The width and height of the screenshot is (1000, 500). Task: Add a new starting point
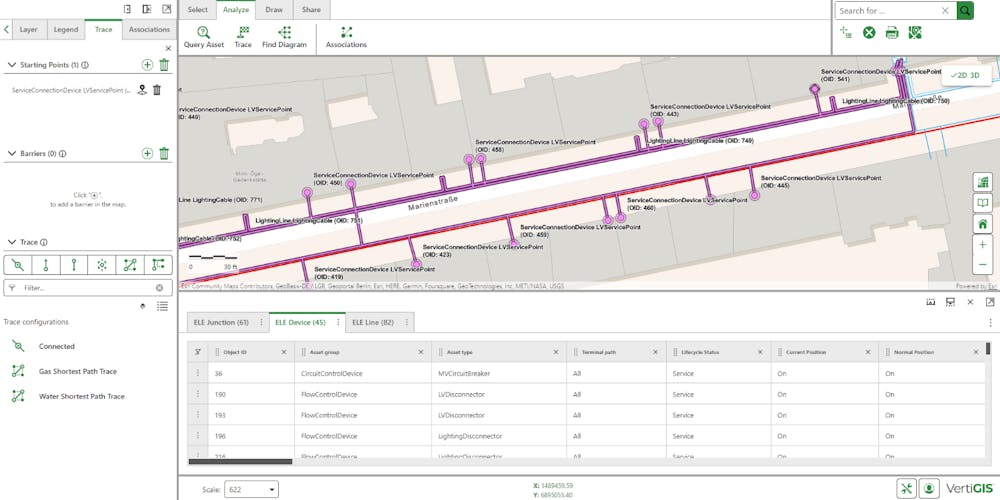147,65
